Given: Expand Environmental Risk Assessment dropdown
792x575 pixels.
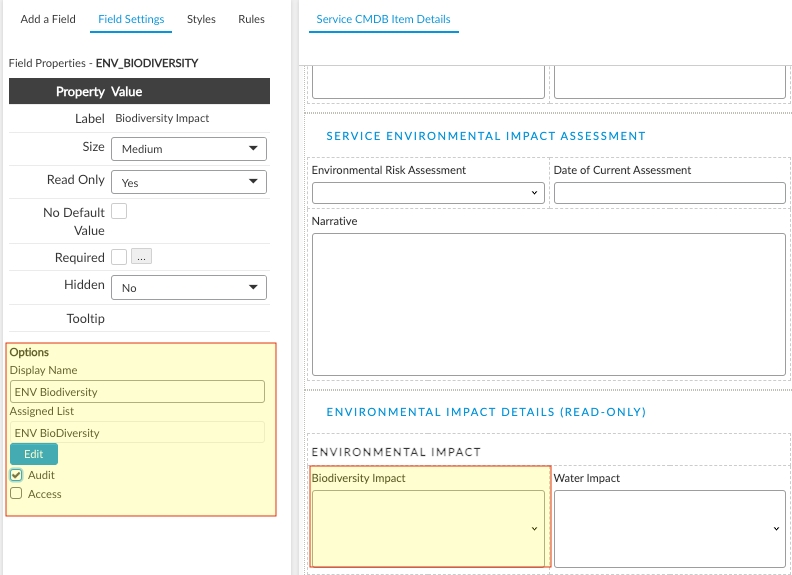Looking at the screenshot, I should click(428, 193).
